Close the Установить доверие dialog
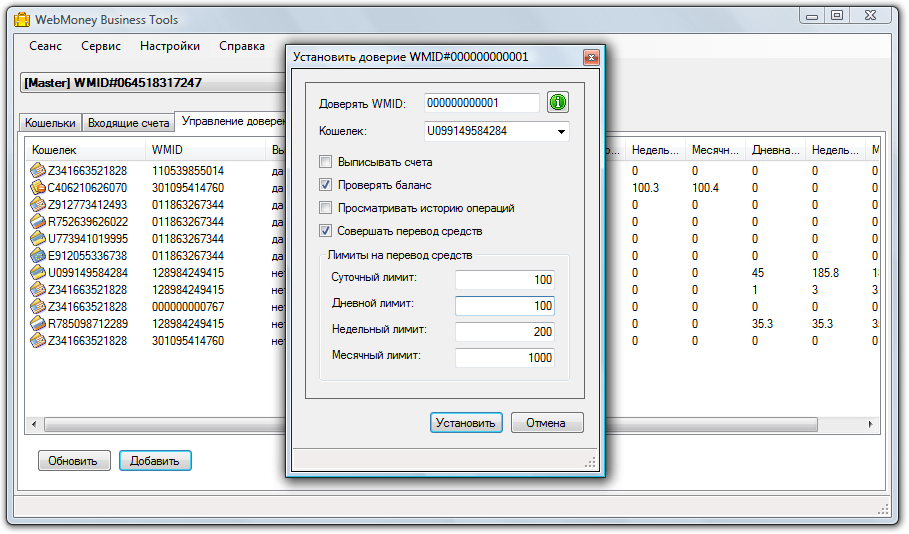Viewport: 909px width, 534px height. click(590, 58)
